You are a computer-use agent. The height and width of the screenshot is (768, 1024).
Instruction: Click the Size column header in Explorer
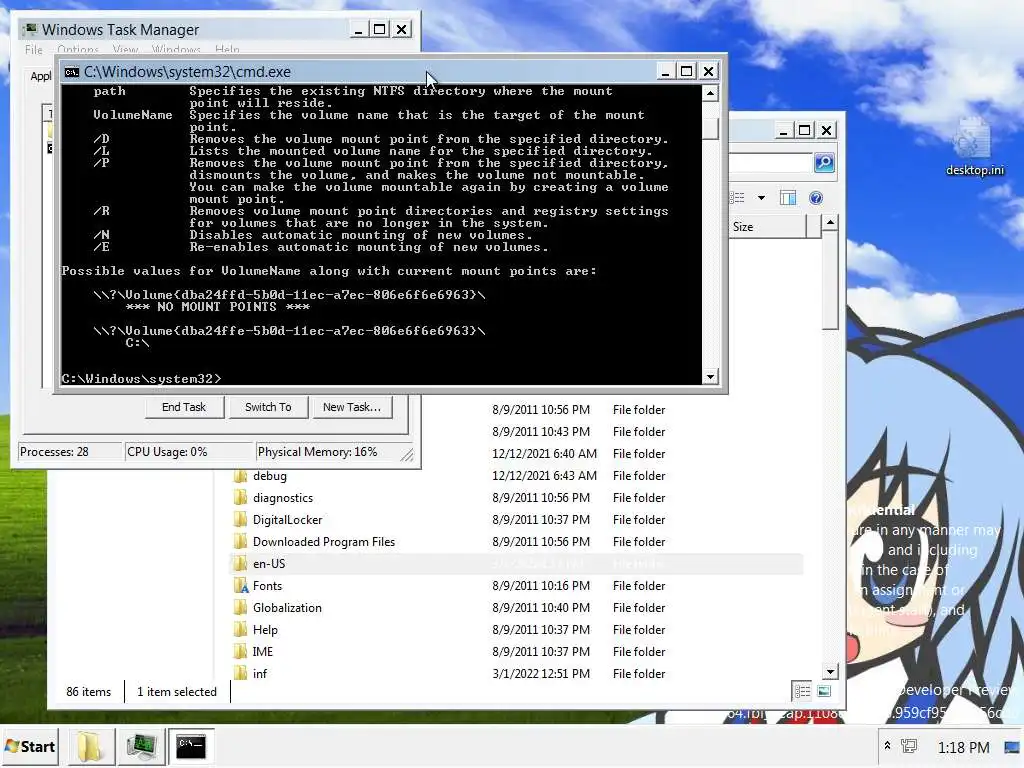click(768, 227)
